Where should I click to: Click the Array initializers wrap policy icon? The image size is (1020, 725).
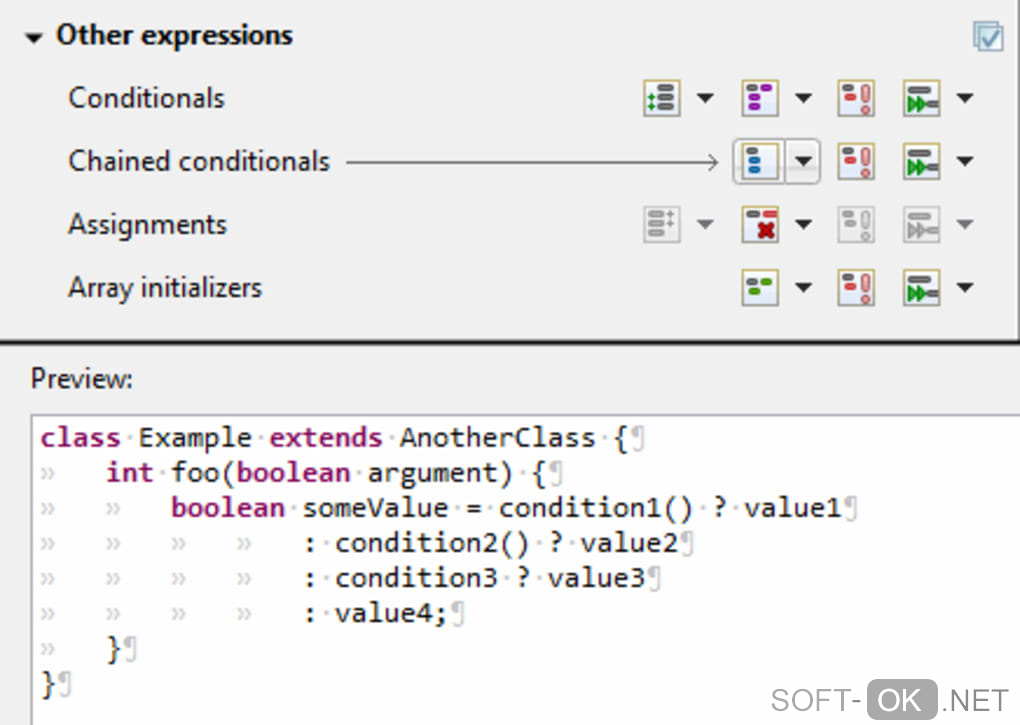click(760, 287)
